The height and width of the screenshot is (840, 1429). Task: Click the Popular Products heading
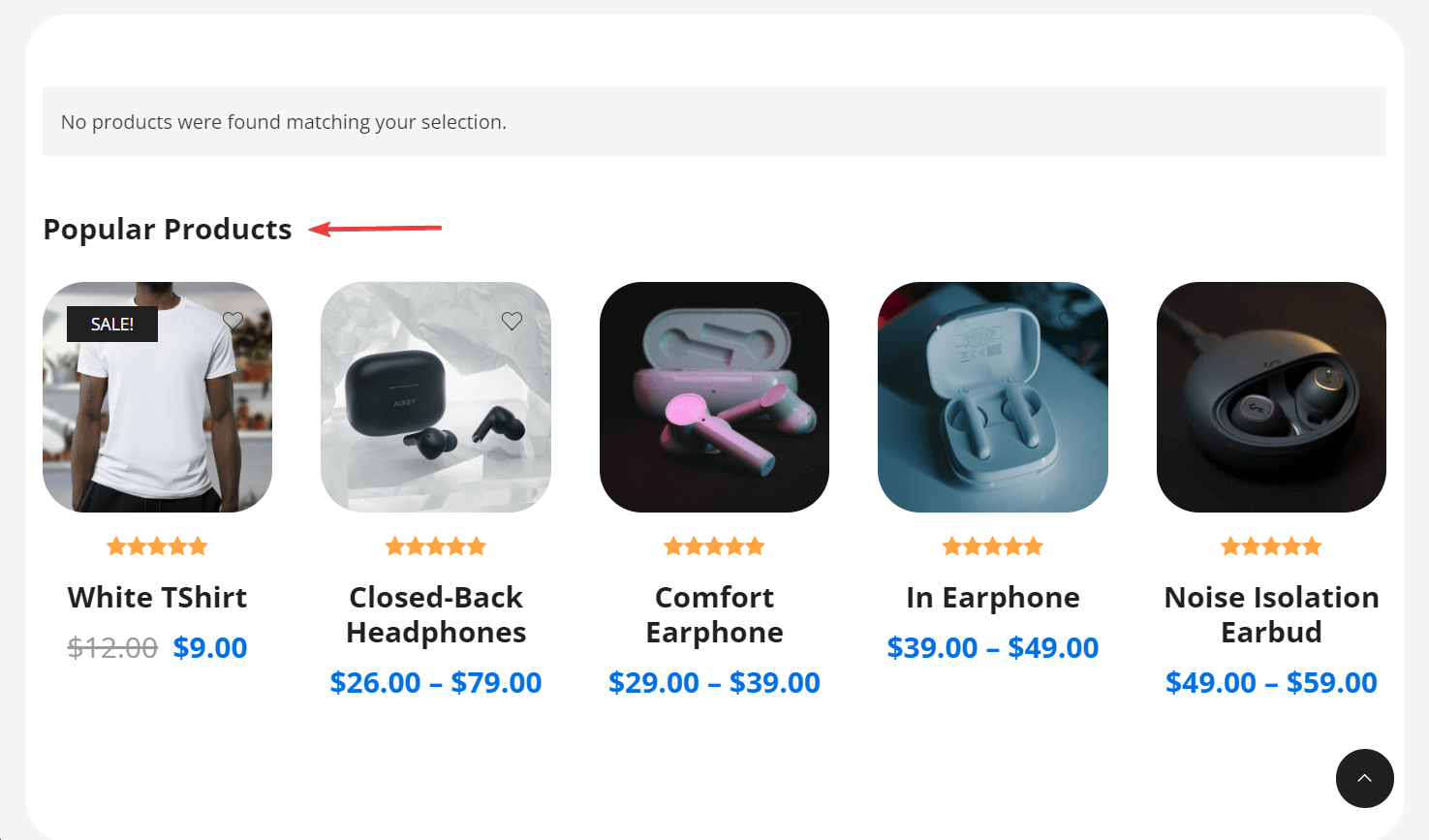coord(168,230)
